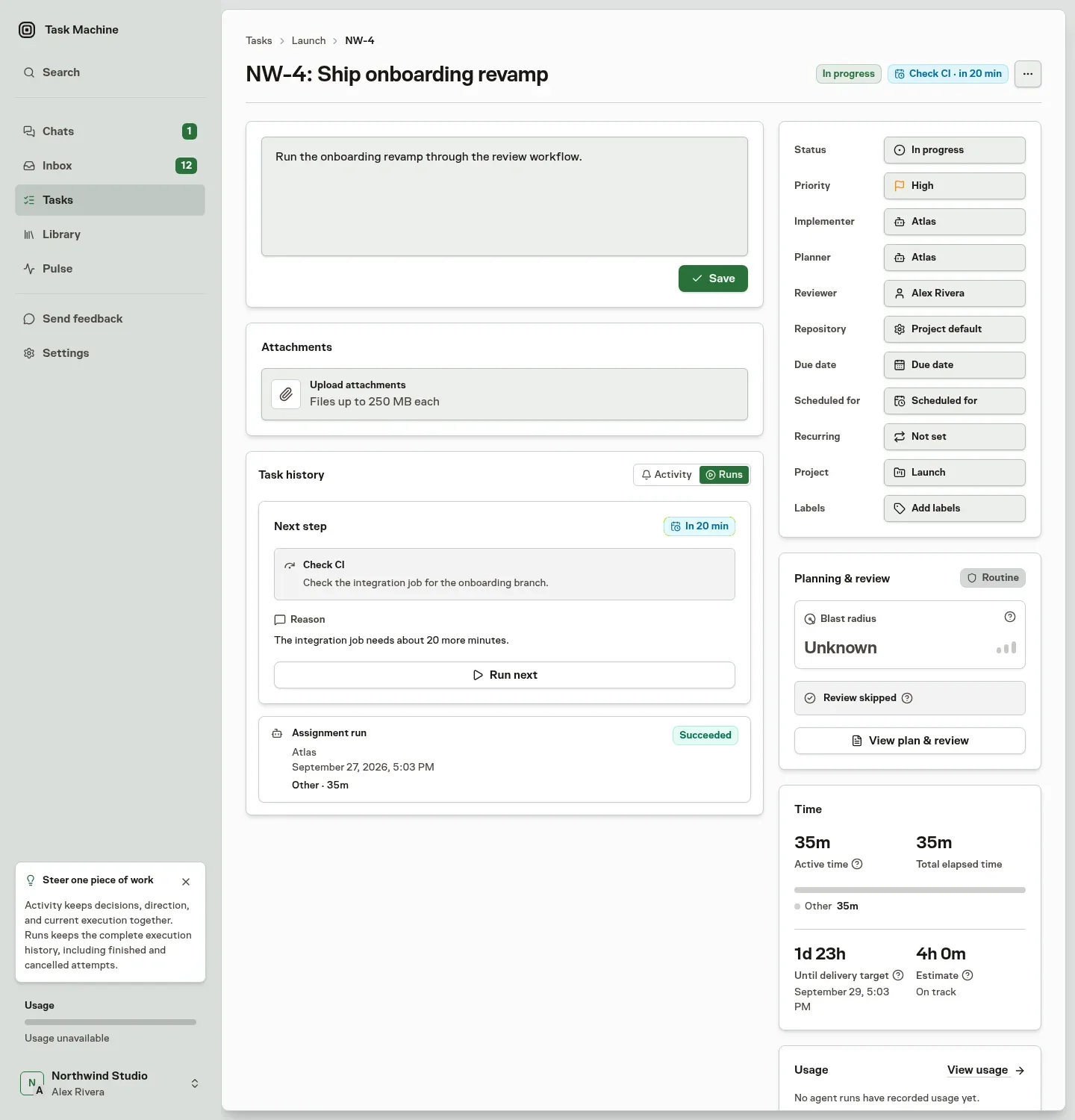
Task: Click the Run next button
Action: pyautogui.click(x=505, y=675)
